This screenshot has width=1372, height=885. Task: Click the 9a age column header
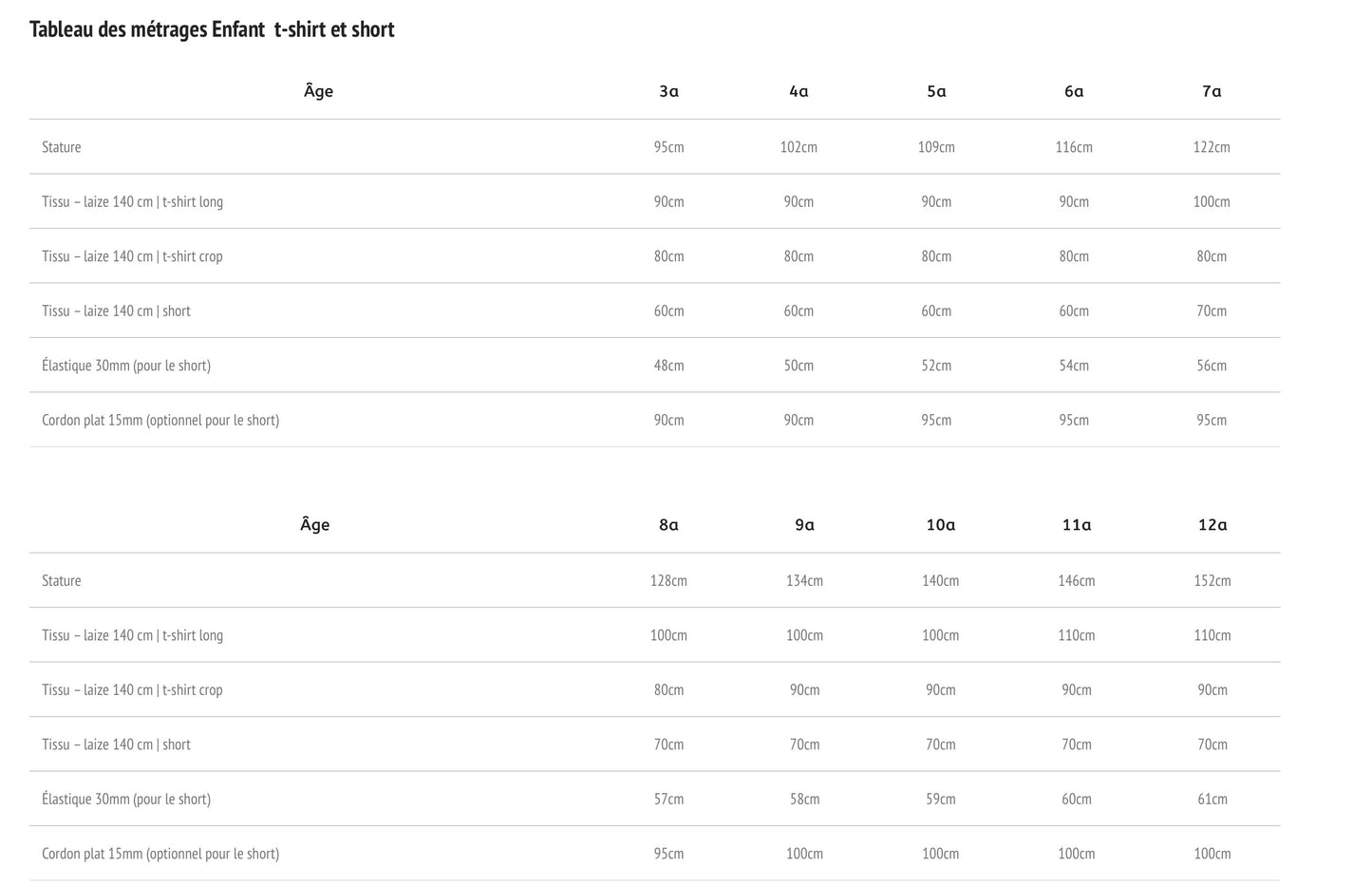tap(804, 524)
